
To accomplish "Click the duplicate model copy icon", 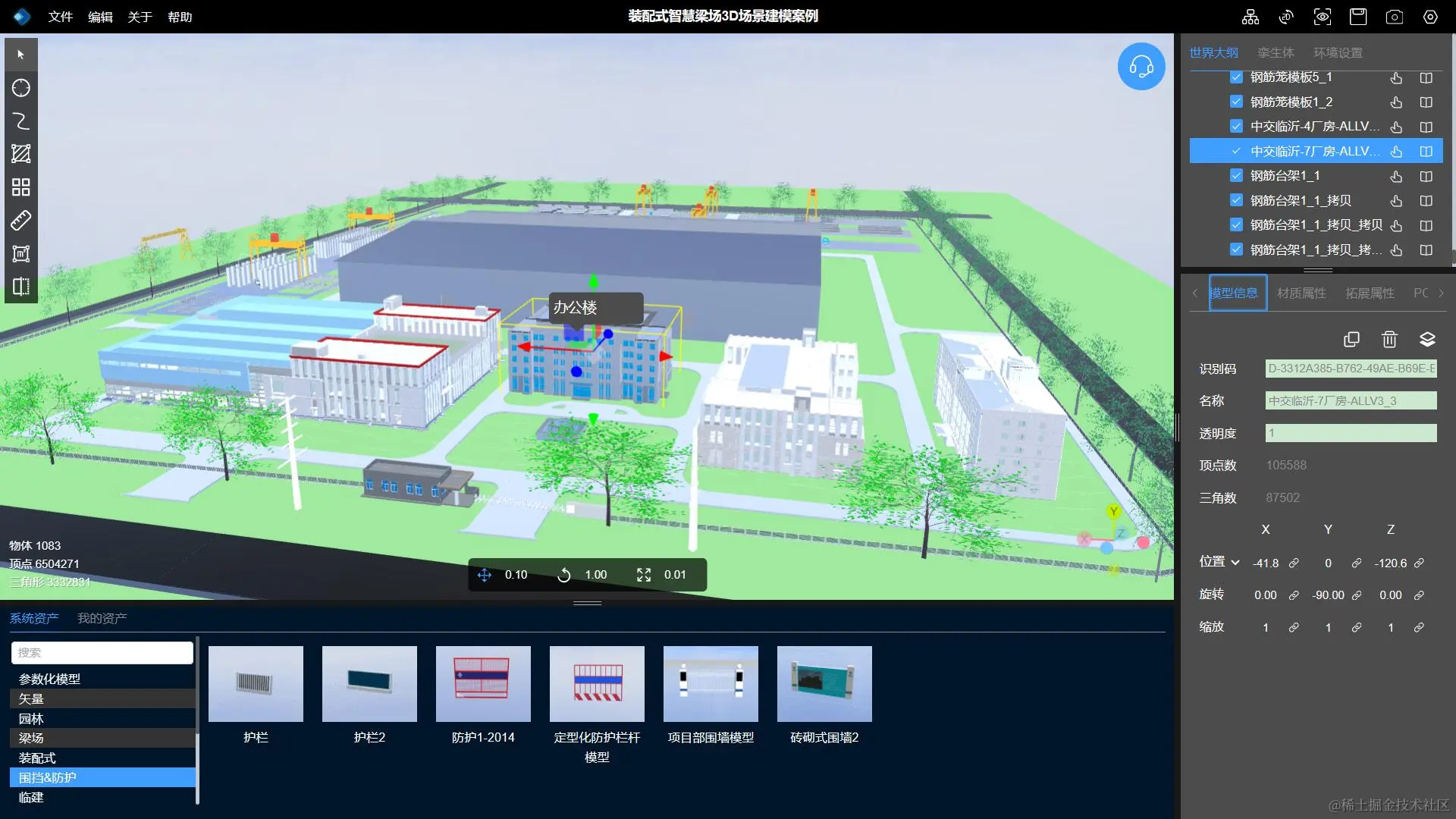I will pyautogui.click(x=1351, y=339).
